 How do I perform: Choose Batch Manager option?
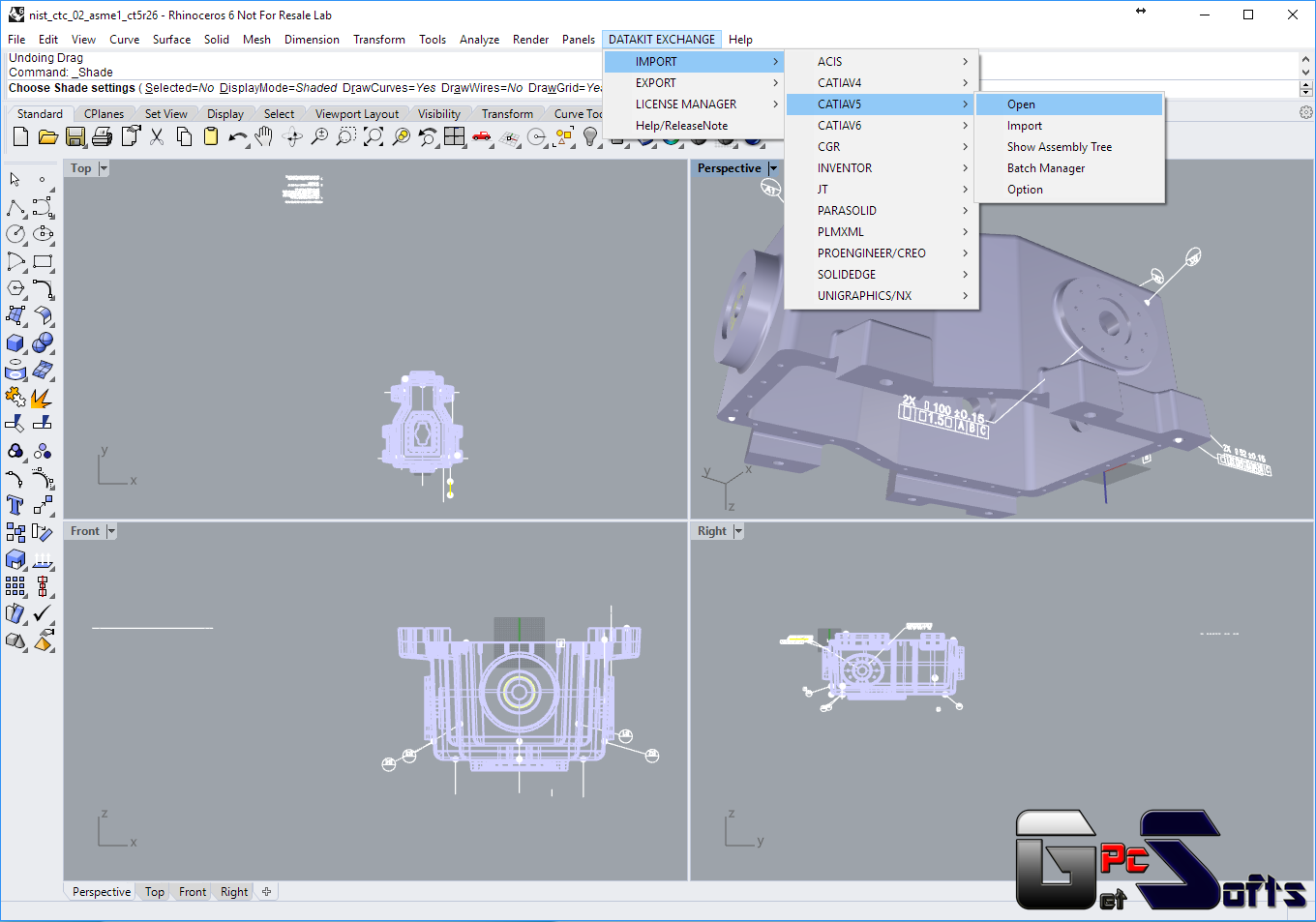(1069, 168)
